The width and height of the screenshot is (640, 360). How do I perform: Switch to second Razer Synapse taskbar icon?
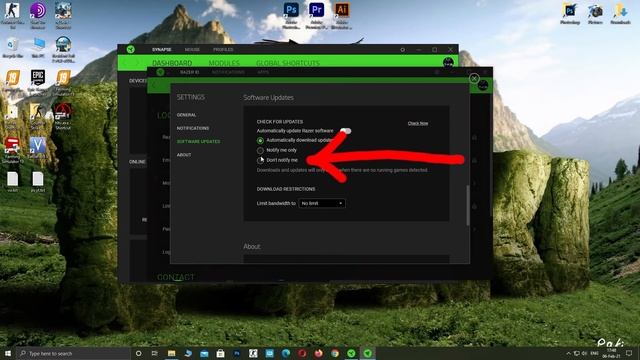coord(368,353)
